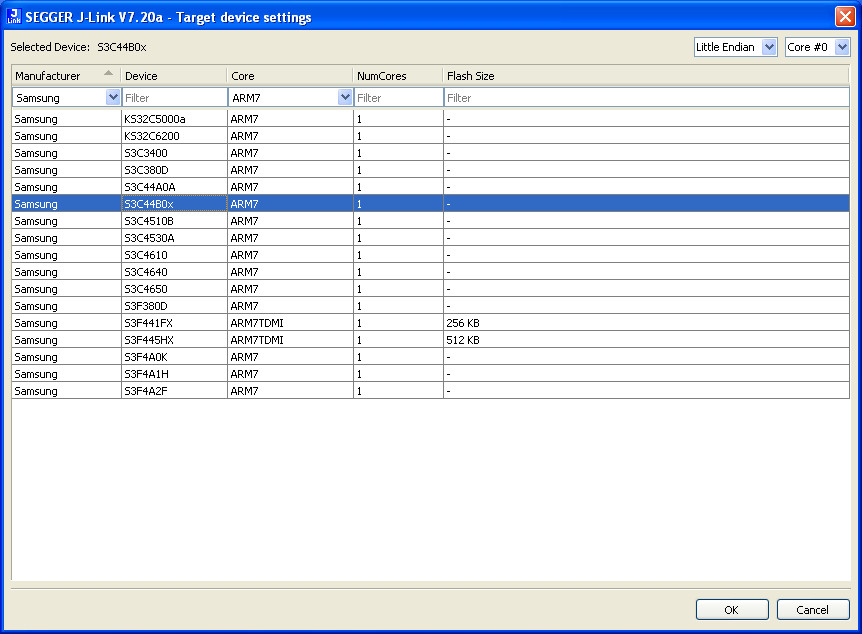
Task: Select the S3C44A0A device row
Action: coord(430,187)
